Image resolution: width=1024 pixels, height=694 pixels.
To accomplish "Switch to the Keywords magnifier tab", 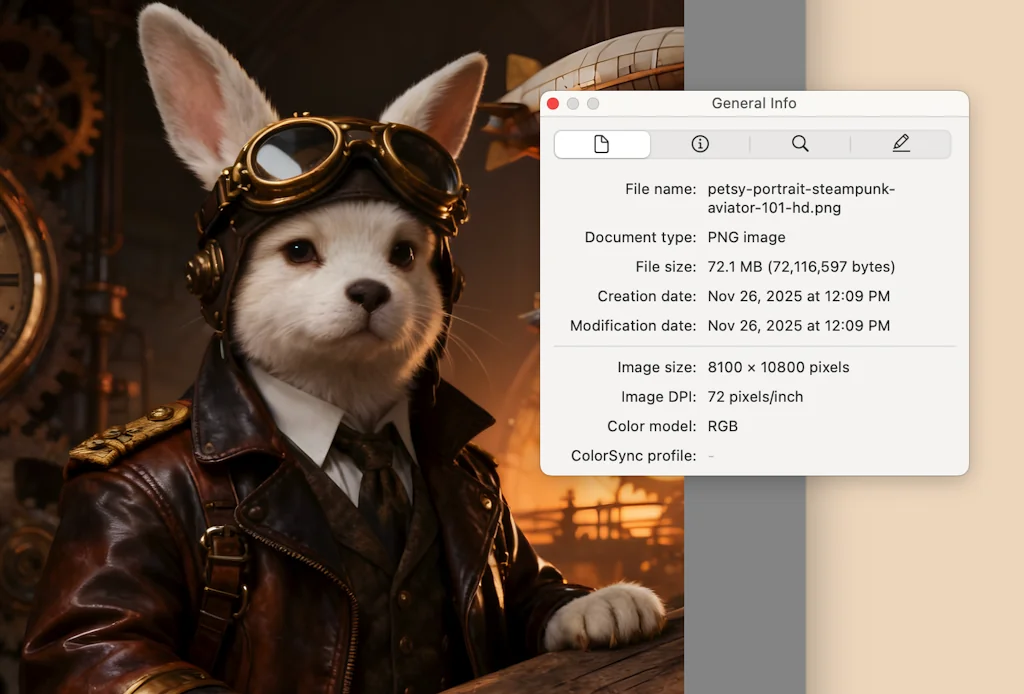I will click(800, 144).
